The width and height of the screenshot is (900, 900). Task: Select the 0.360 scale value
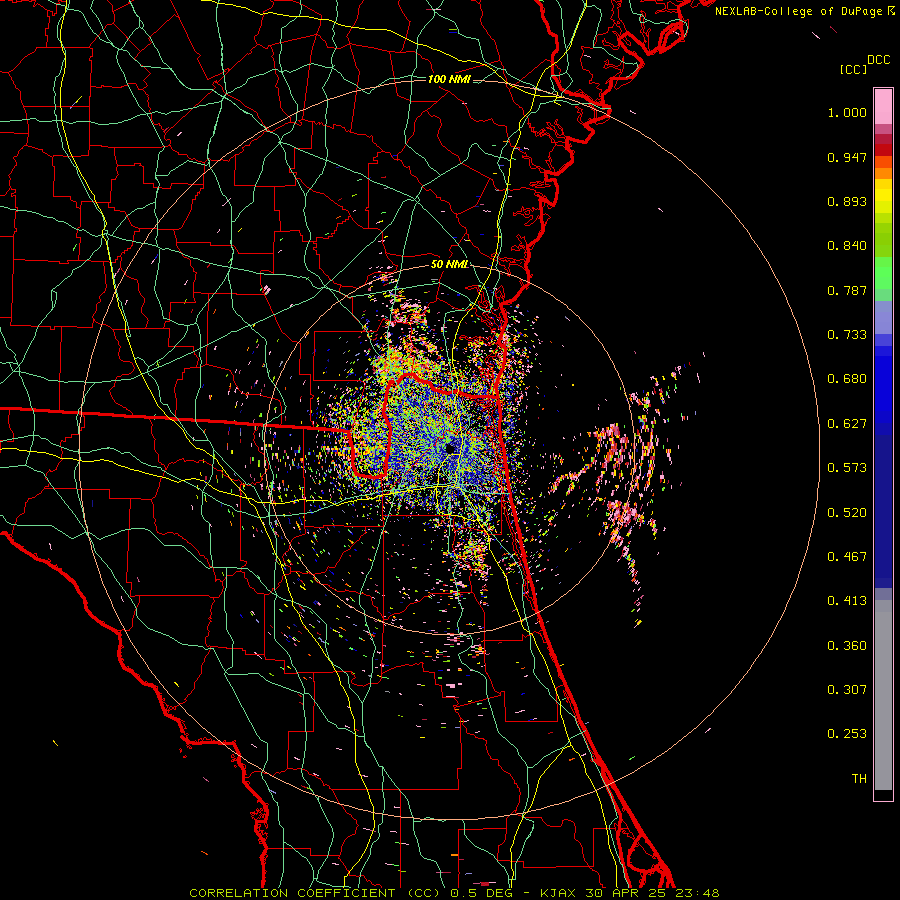click(x=847, y=646)
